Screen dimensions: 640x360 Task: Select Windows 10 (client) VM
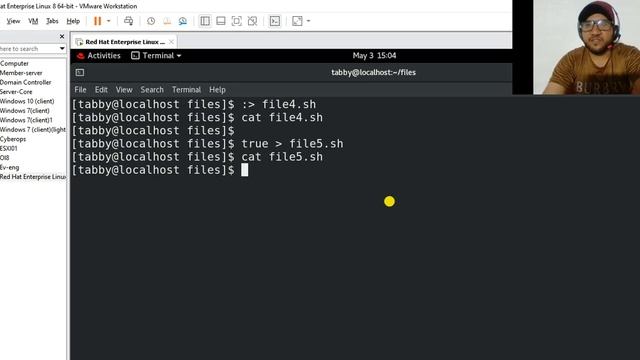(x=27, y=101)
